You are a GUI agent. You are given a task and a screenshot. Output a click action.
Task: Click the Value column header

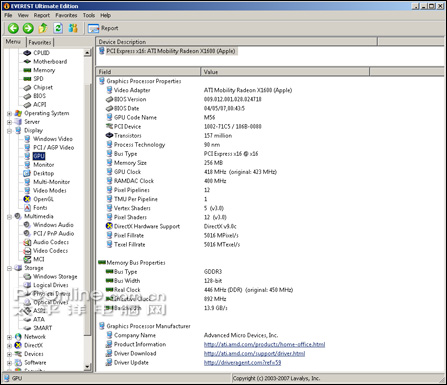[285, 72]
